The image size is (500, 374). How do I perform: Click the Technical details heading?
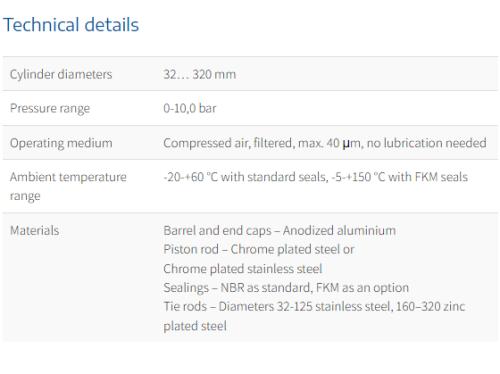coord(71,25)
